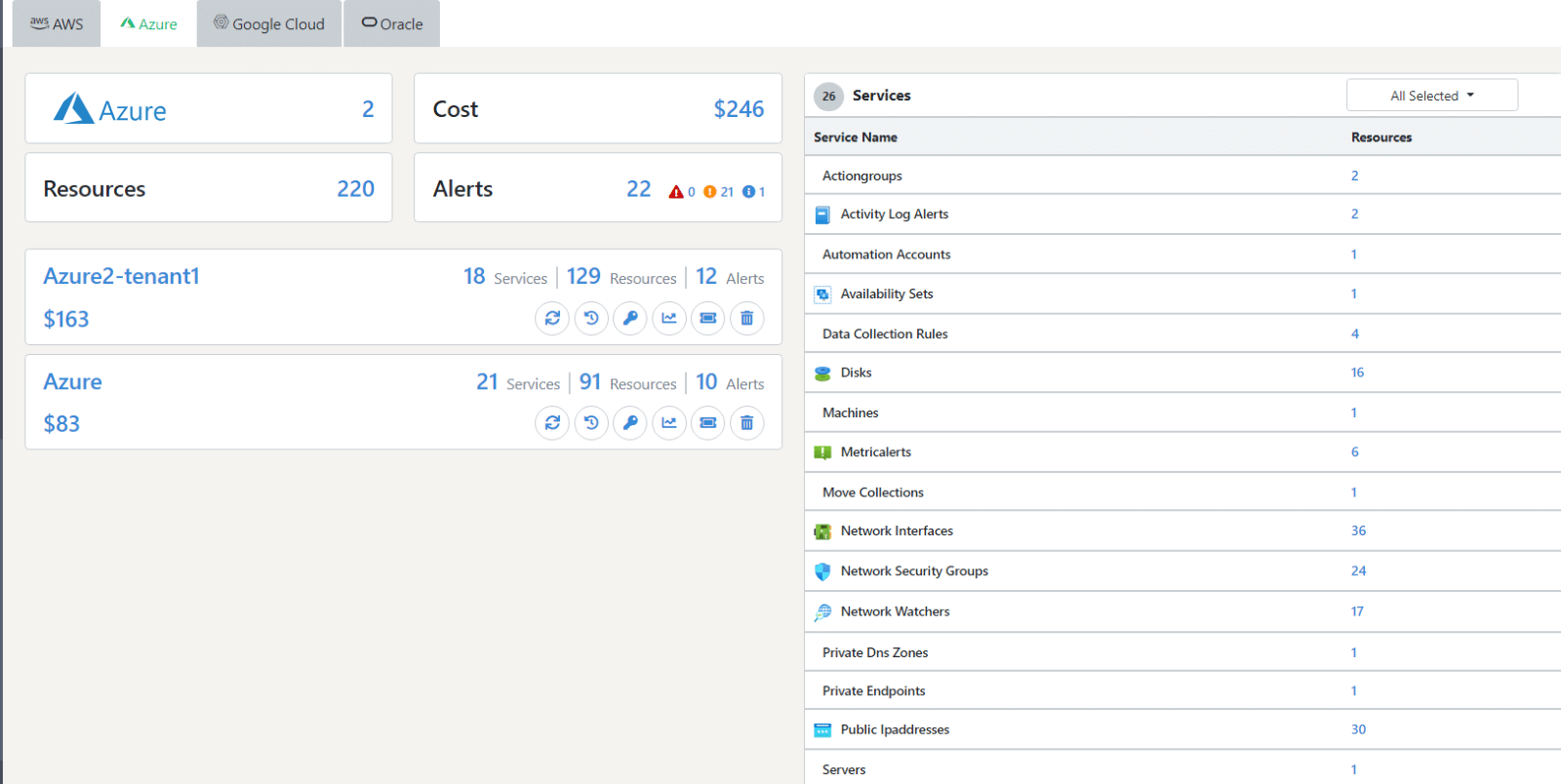Click the orange warning alerts icon

(x=710, y=192)
